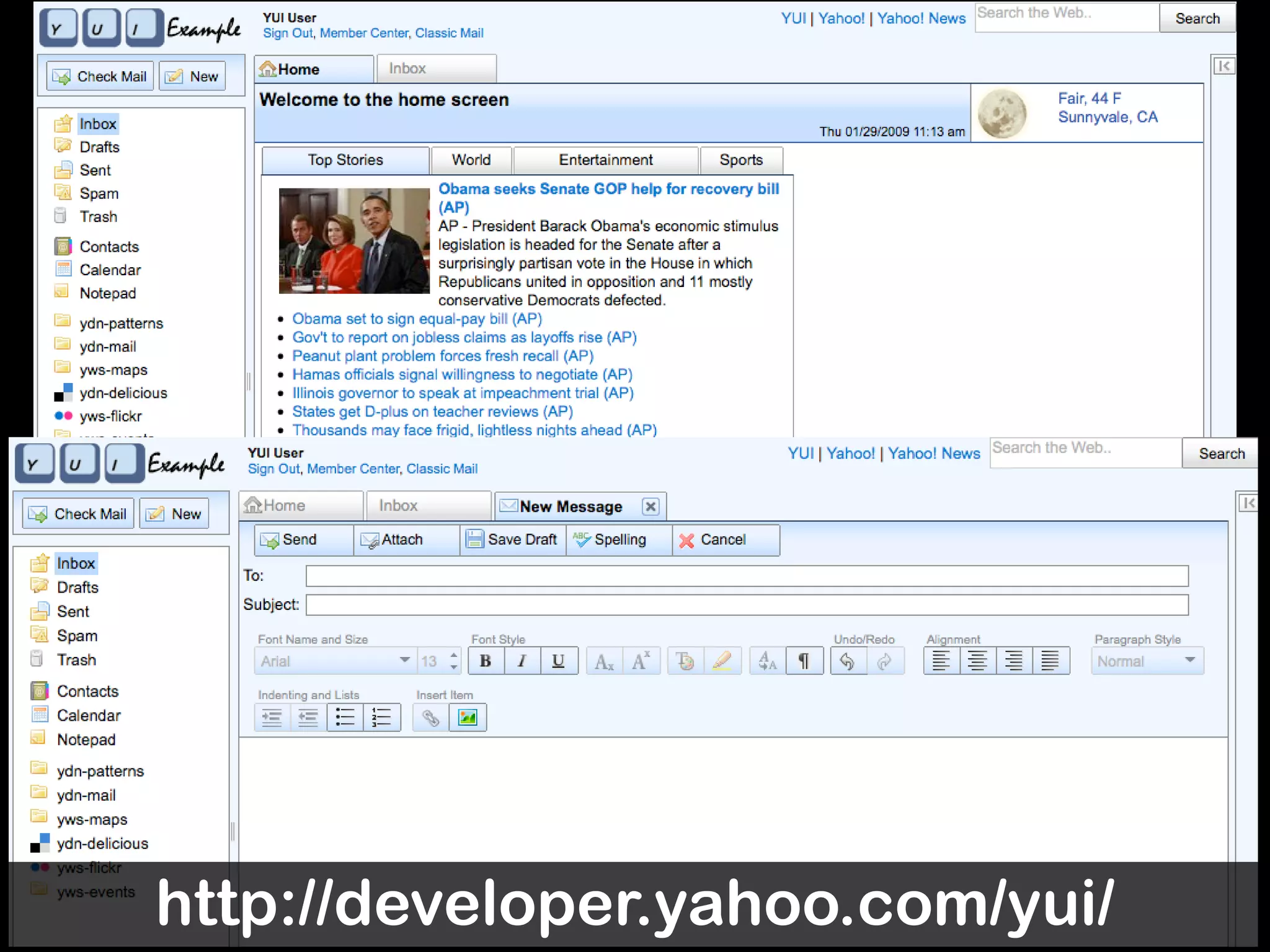Click Check Mail in lower window
This screenshot has width=1270, height=952.
[x=78, y=514]
